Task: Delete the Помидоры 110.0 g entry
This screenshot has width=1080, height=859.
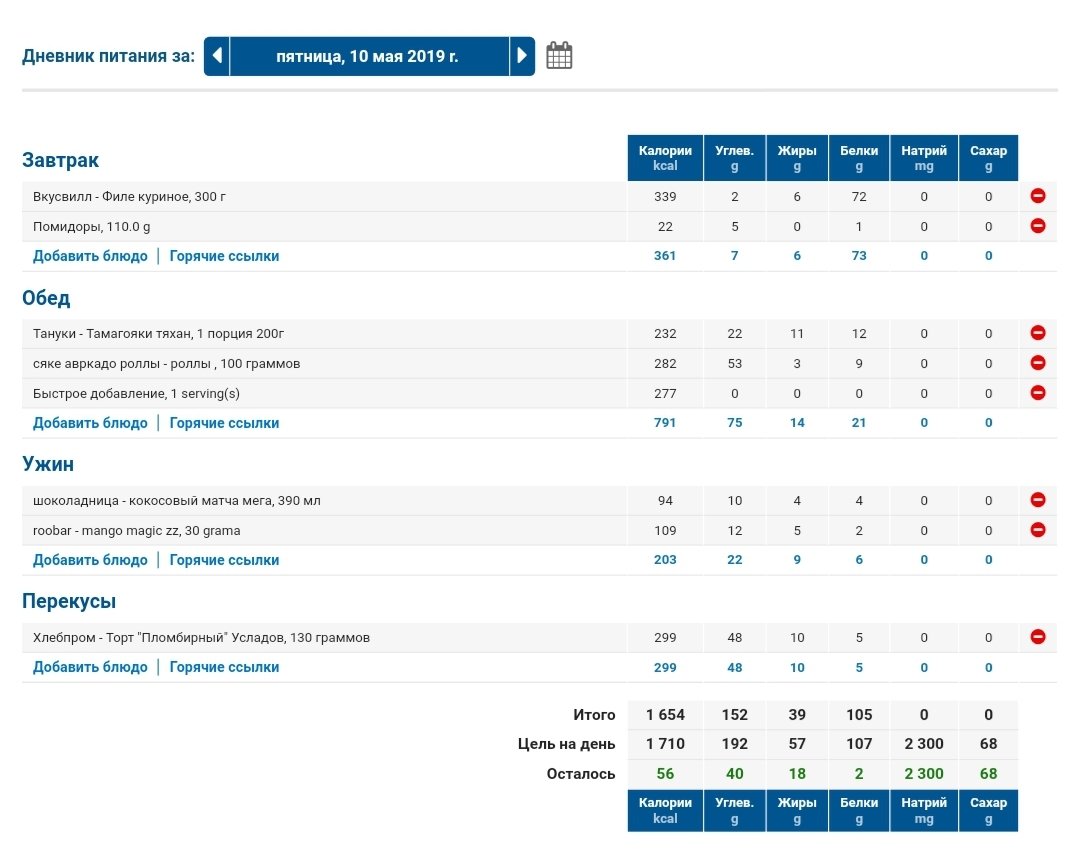Action: (x=1037, y=226)
